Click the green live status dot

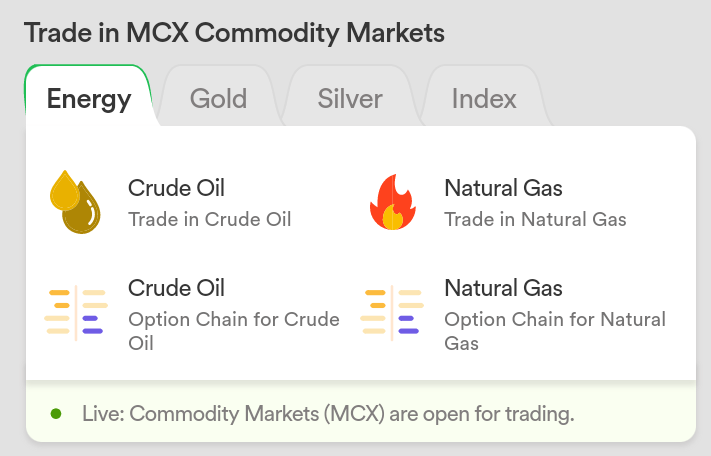[x=56, y=413]
